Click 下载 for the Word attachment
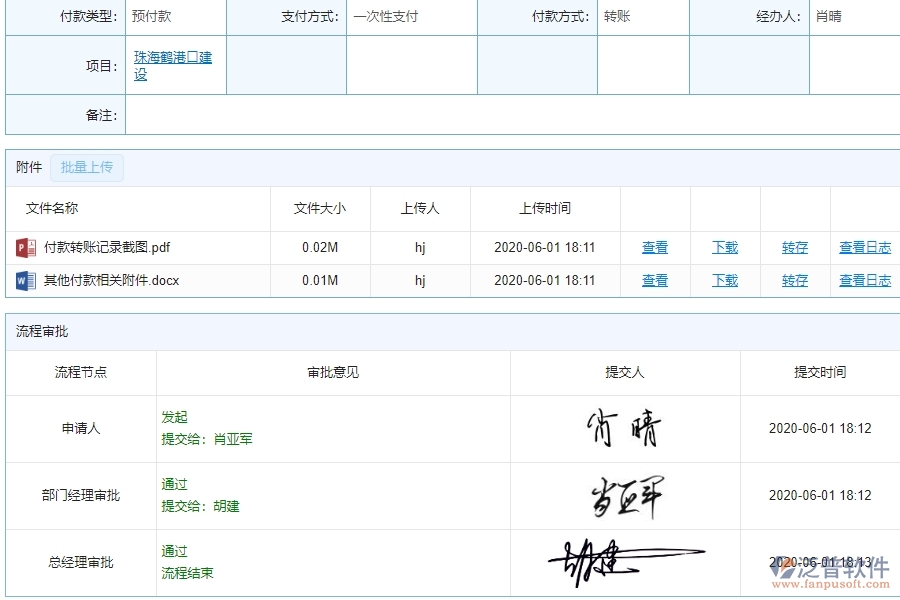Viewport: 900px width, 600px height. tap(724, 281)
